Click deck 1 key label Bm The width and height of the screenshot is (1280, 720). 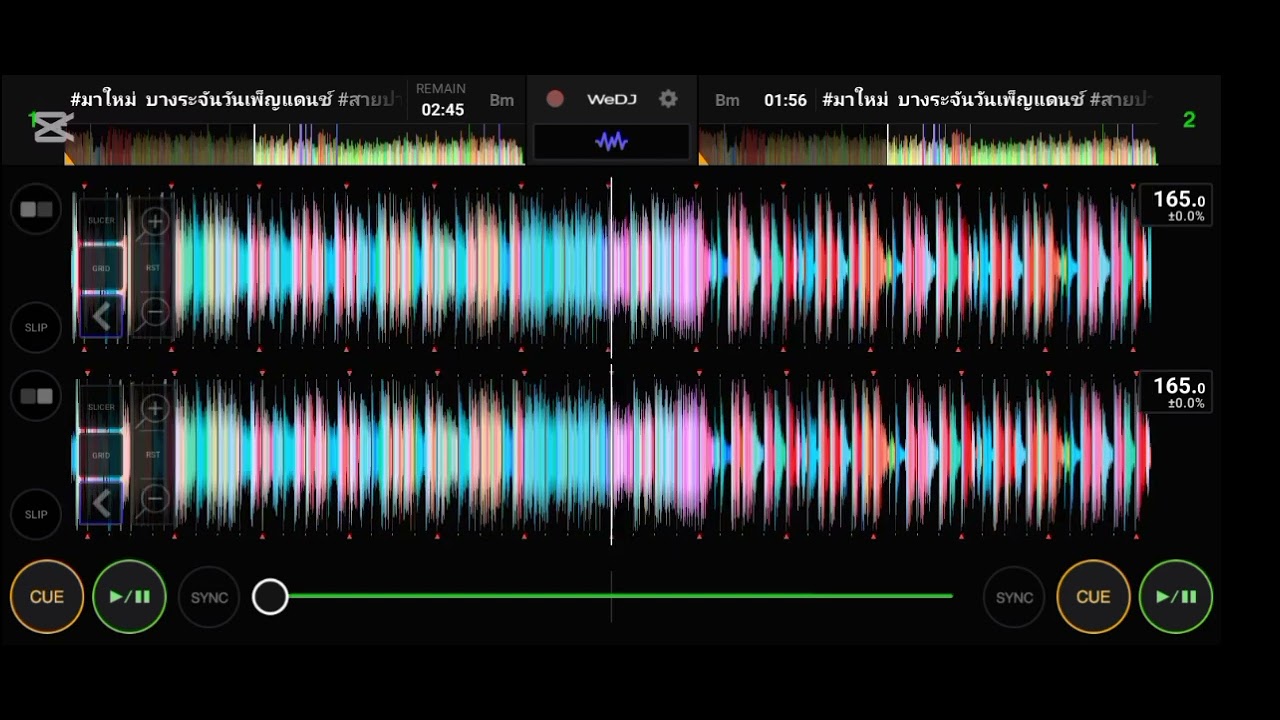(x=501, y=100)
